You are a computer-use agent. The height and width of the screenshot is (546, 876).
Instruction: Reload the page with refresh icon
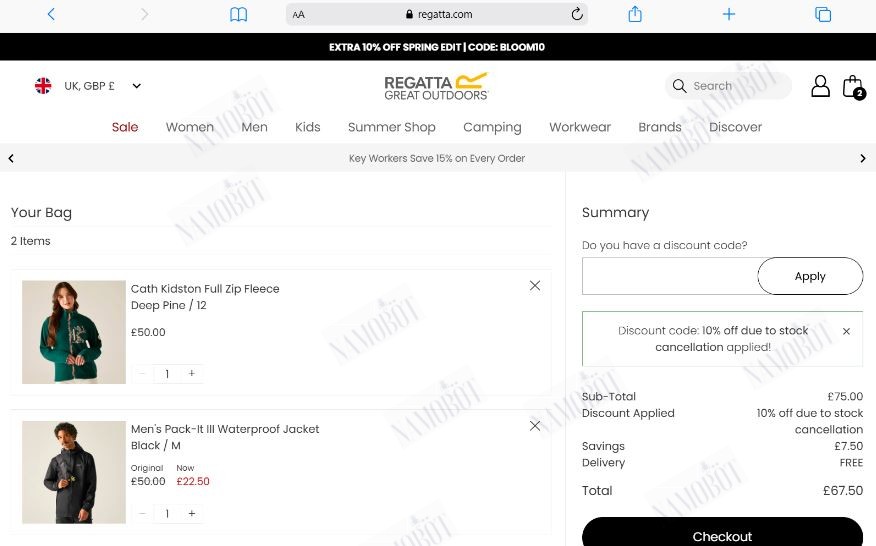coord(577,14)
